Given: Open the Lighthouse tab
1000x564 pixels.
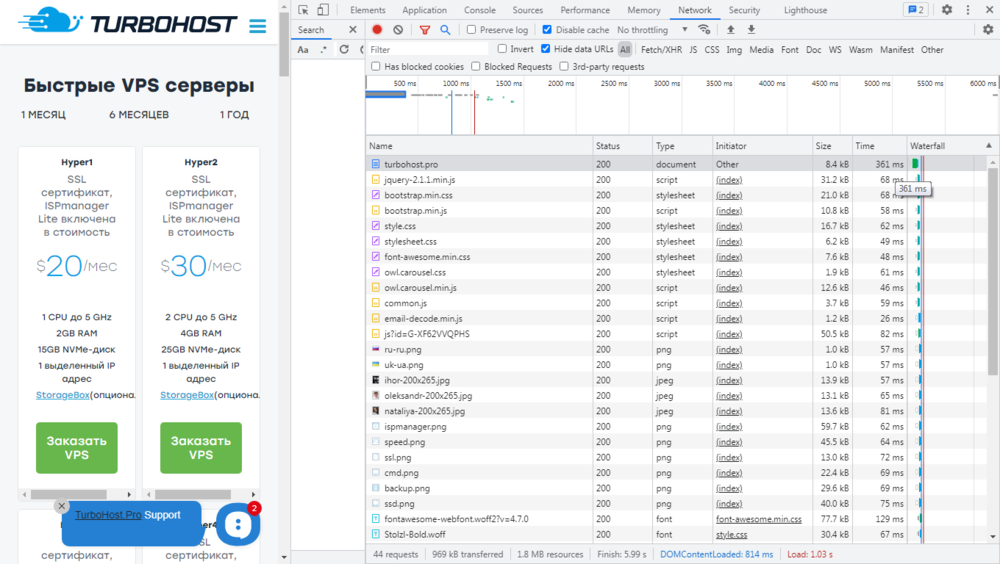Looking at the screenshot, I should (805, 10).
